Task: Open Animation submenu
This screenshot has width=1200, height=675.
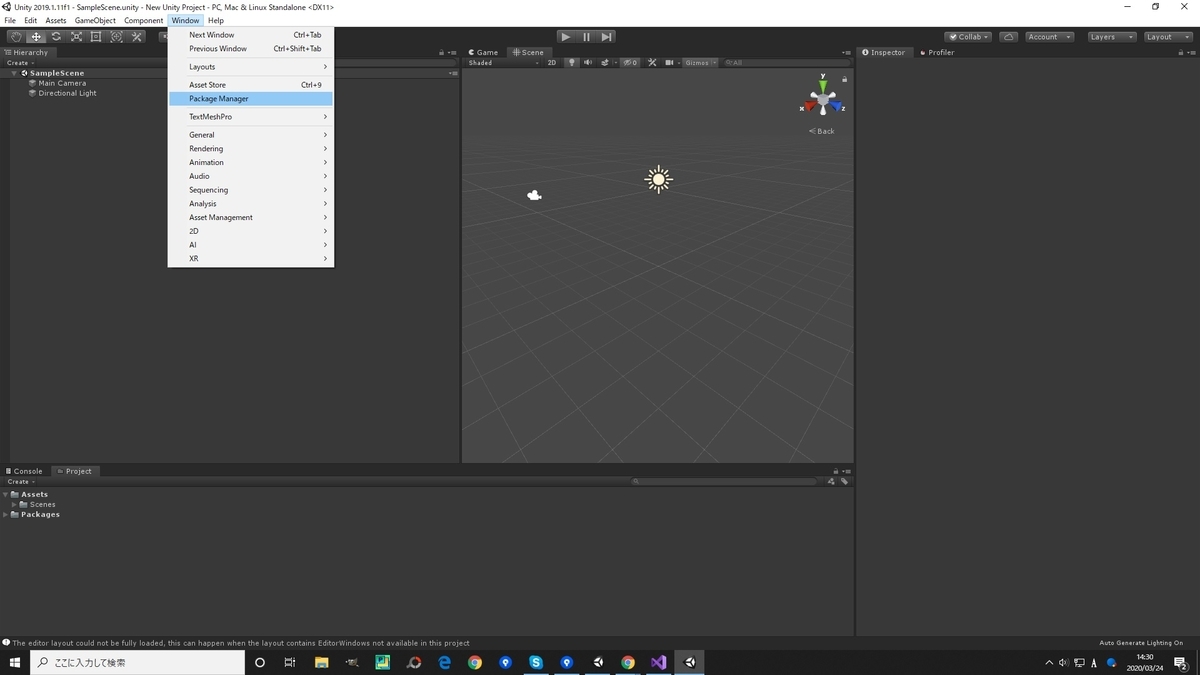Action: (x=251, y=162)
